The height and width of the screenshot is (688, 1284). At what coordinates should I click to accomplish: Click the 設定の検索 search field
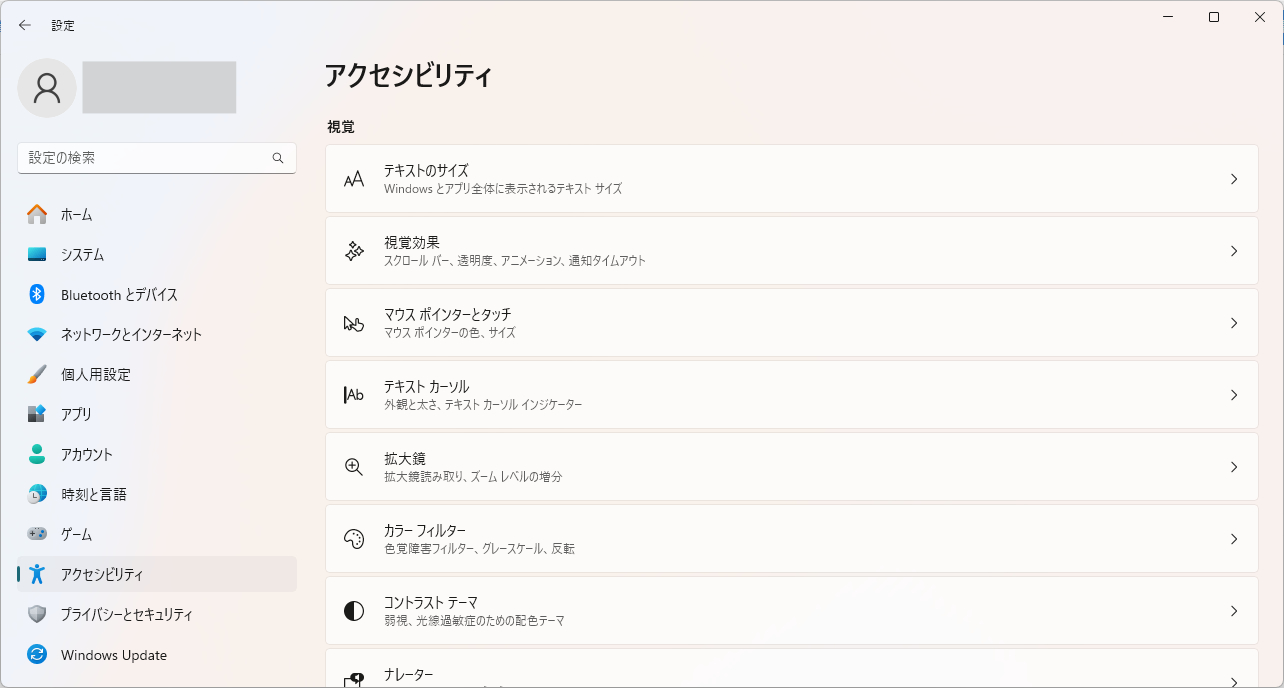(x=157, y=158)
